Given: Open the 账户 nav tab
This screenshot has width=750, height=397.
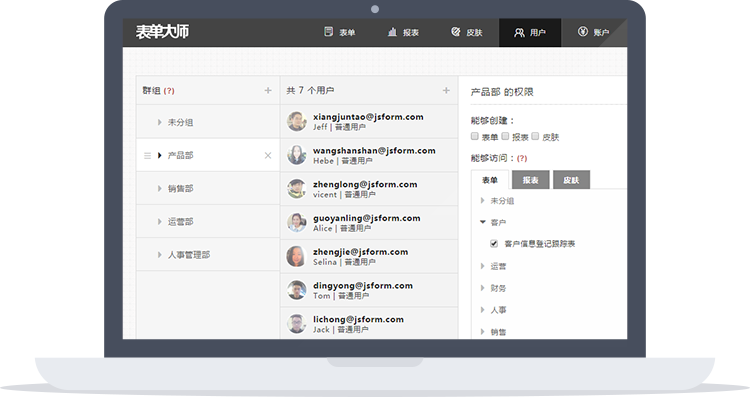Looking at the screenshot, I should [594, 33].
